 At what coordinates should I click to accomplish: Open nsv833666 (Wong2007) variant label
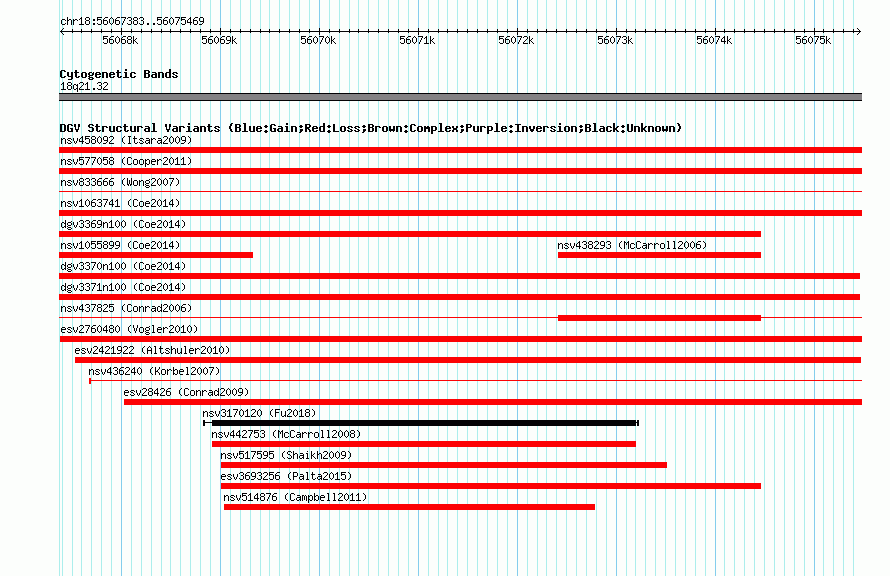(120, 182)
